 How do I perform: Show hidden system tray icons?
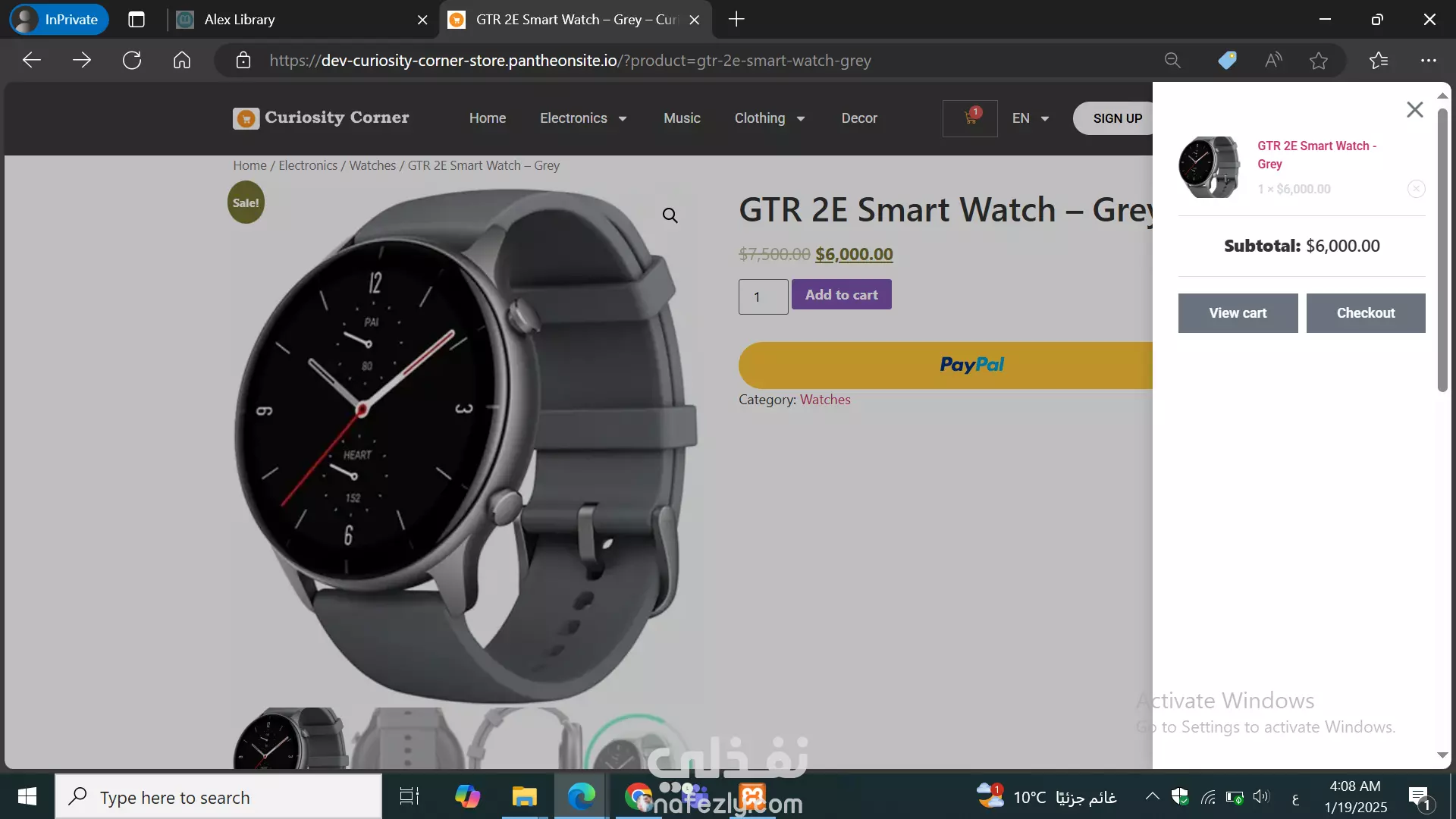pos(1152,796)
